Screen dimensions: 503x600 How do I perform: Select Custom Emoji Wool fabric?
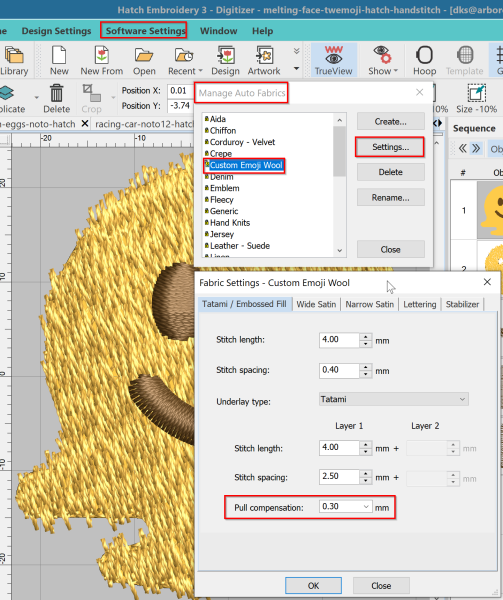246,165
